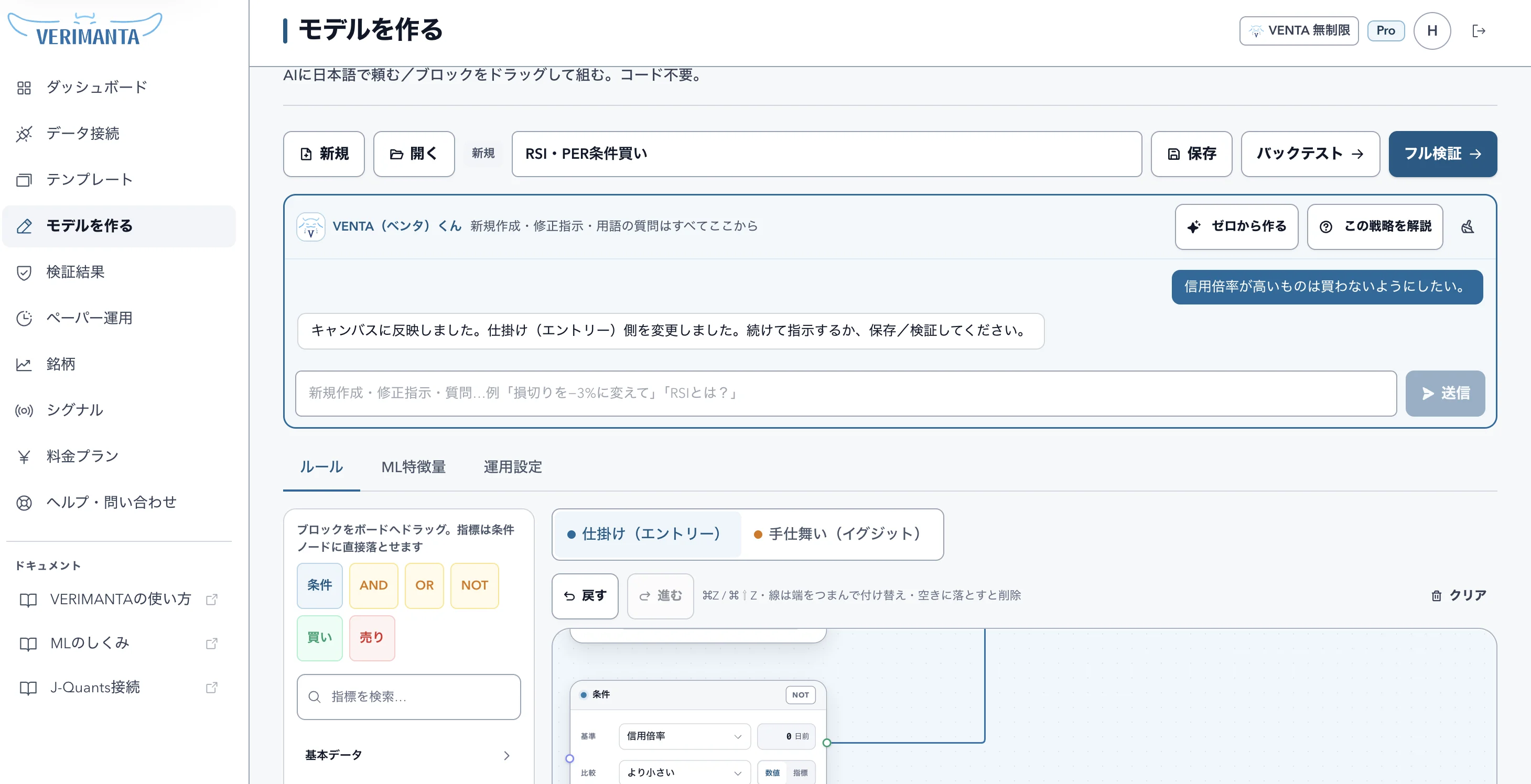Click the 指標を検索 search field

(408, 696)
